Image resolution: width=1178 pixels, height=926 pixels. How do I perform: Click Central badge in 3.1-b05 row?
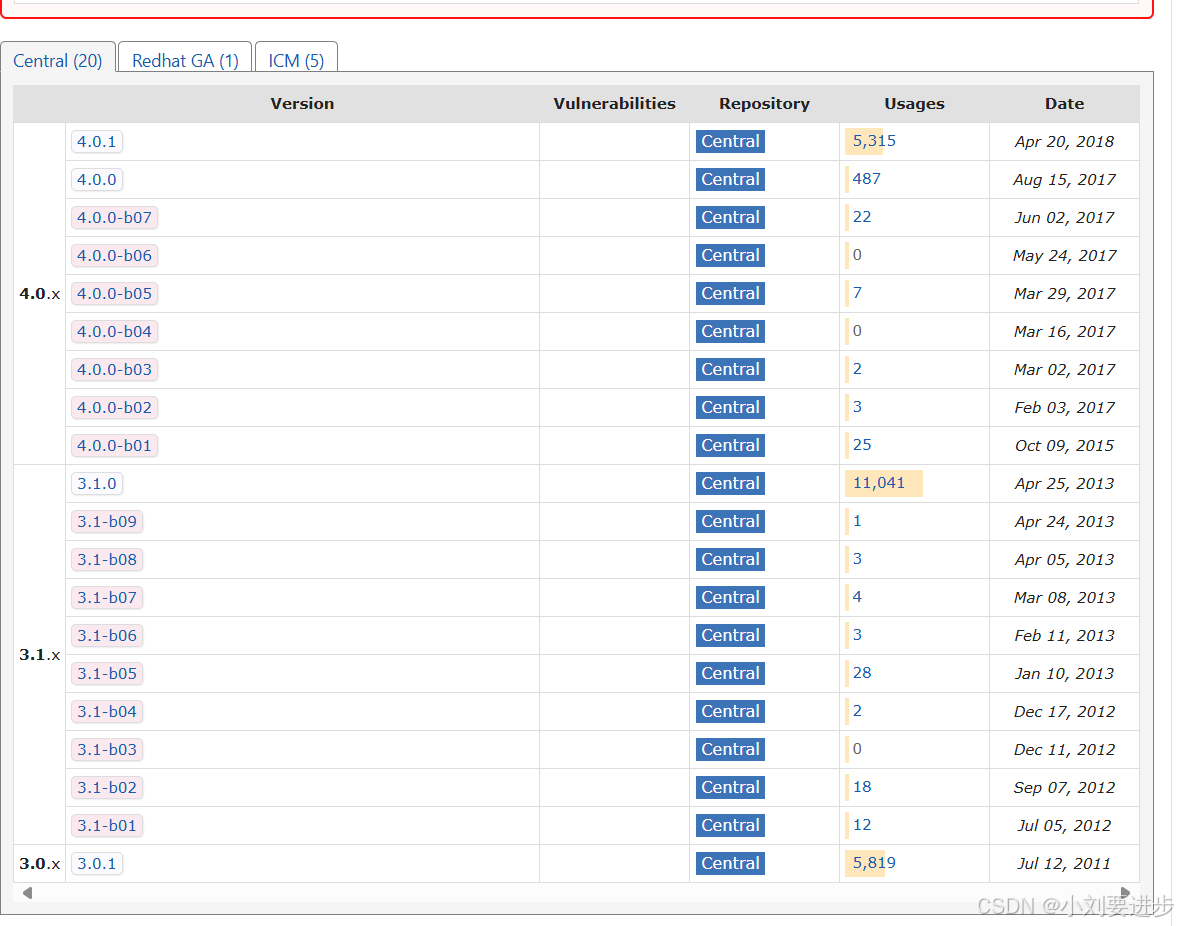[730, 674]
